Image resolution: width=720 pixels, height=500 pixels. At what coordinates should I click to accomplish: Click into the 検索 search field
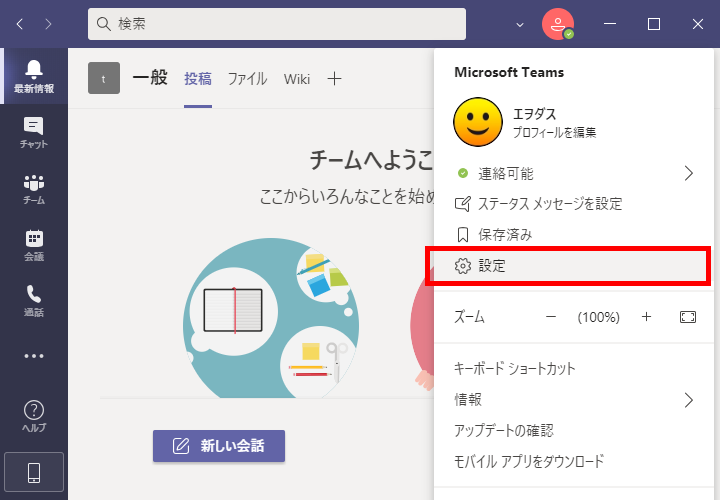click(x=277, y=24)
